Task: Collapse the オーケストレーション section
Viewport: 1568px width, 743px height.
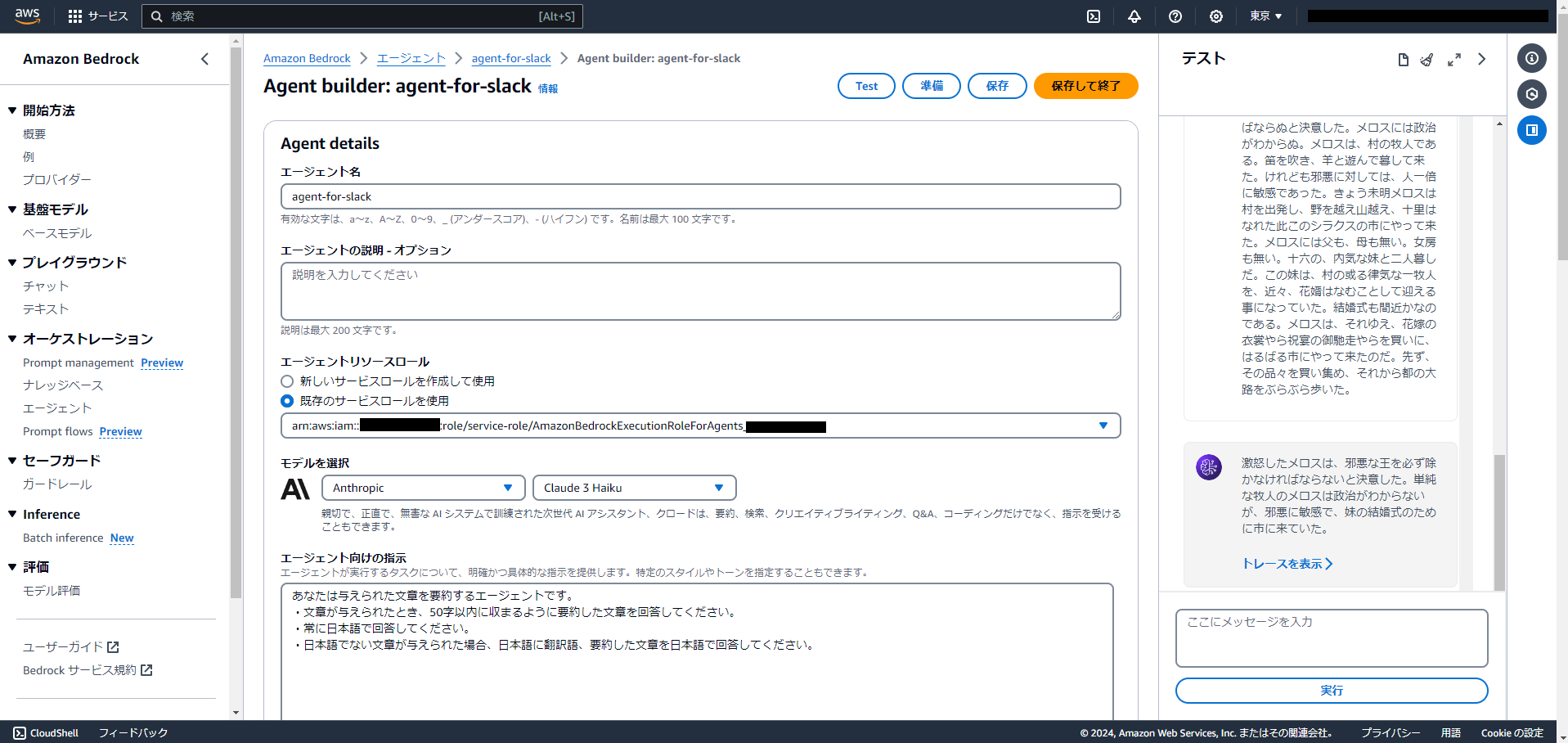Action: 12,339
